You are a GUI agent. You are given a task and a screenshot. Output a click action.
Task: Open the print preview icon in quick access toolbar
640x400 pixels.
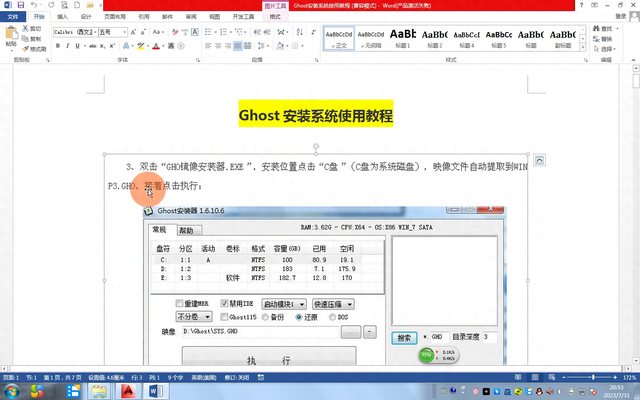point(64,5)
